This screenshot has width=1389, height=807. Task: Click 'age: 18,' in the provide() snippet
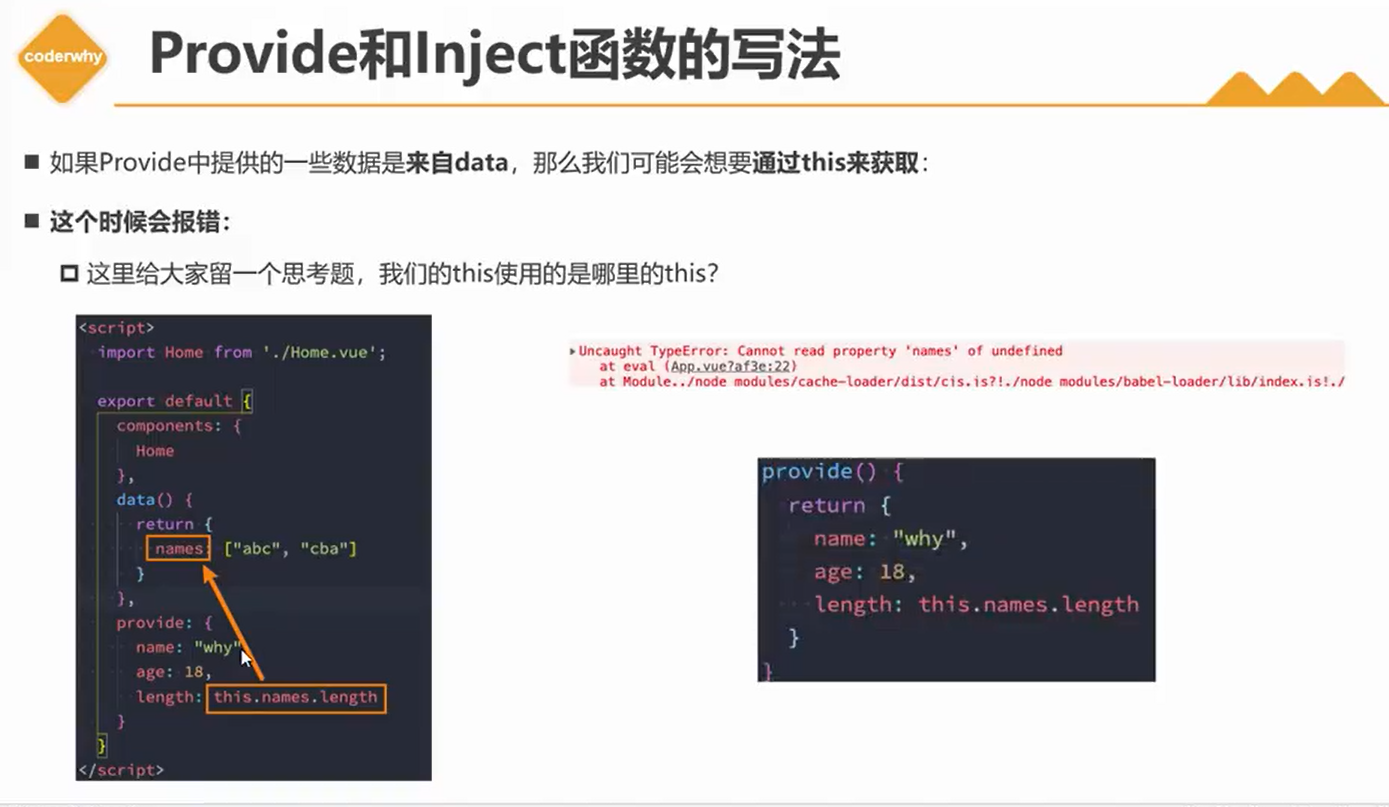865,572
